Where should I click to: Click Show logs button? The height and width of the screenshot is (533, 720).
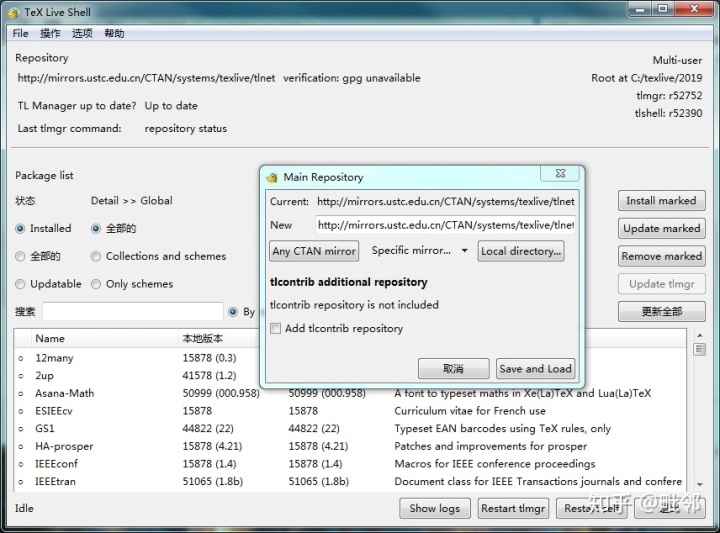434,508
